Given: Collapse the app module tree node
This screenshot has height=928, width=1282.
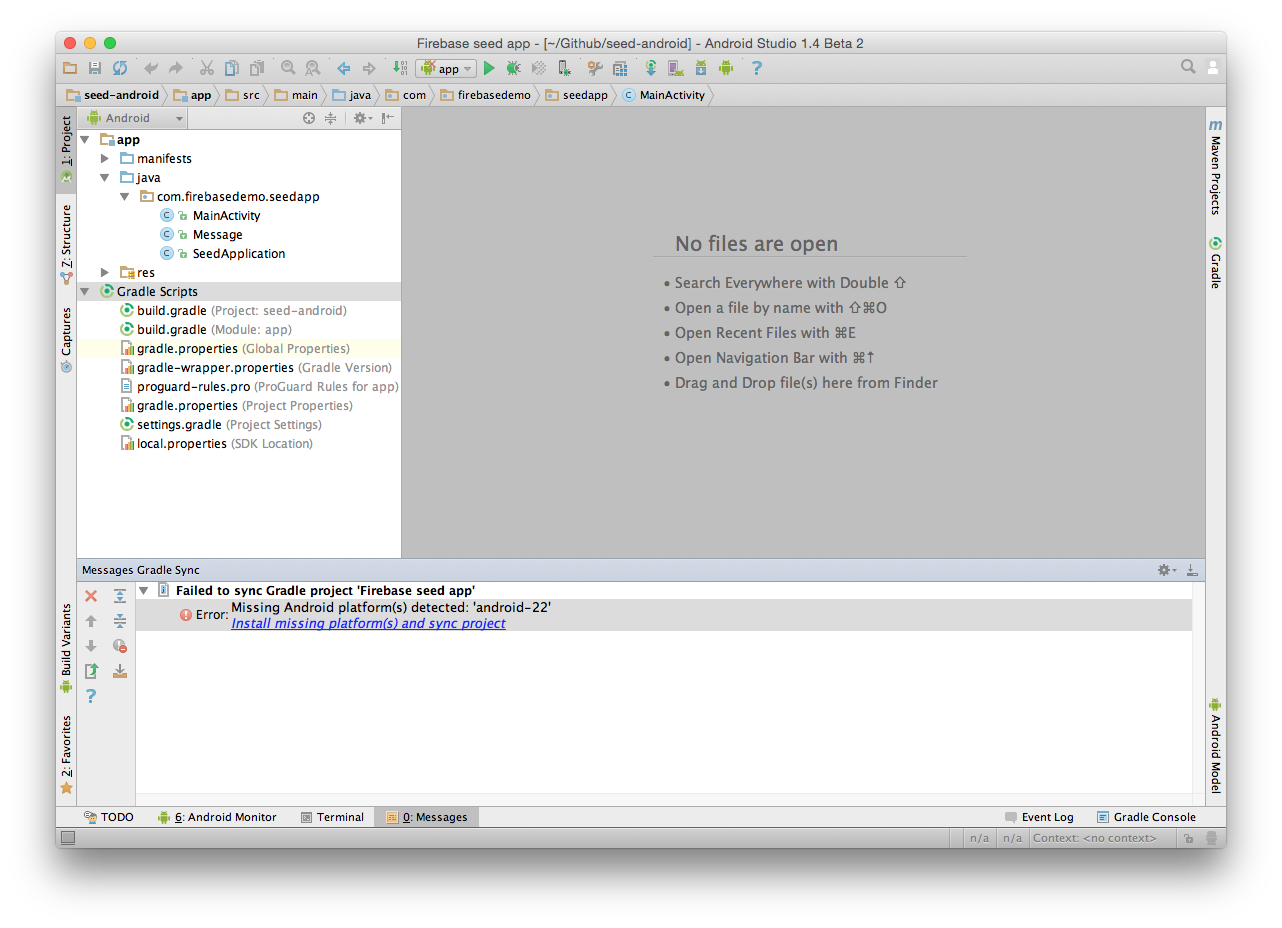Looking at the screenshot, I should [85, 140].
